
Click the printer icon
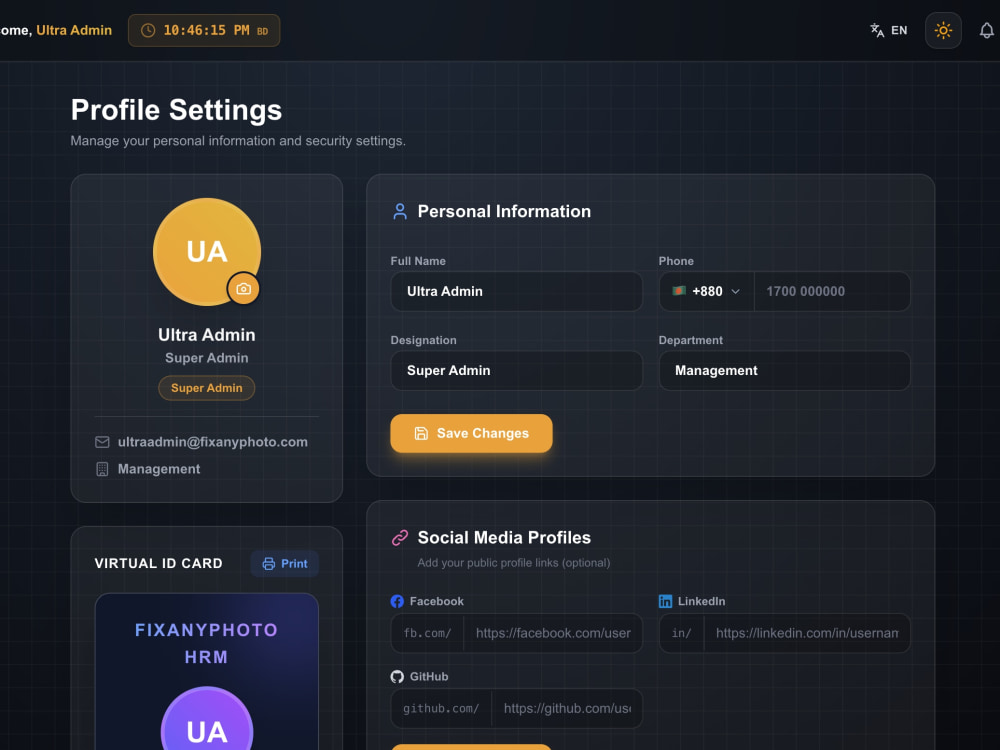269,564
